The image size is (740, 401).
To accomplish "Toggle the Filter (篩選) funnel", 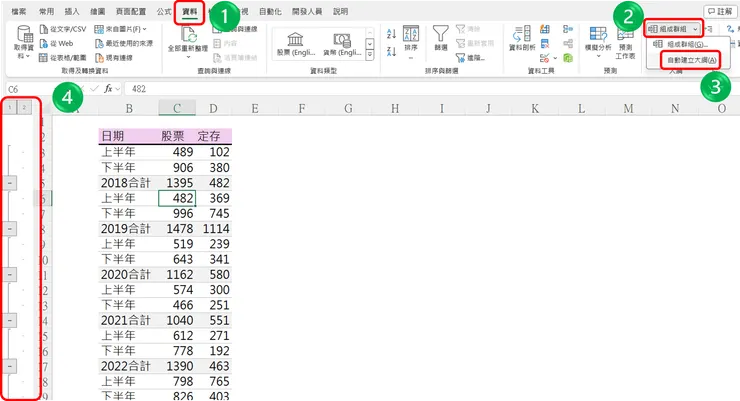I will point(441,39).
